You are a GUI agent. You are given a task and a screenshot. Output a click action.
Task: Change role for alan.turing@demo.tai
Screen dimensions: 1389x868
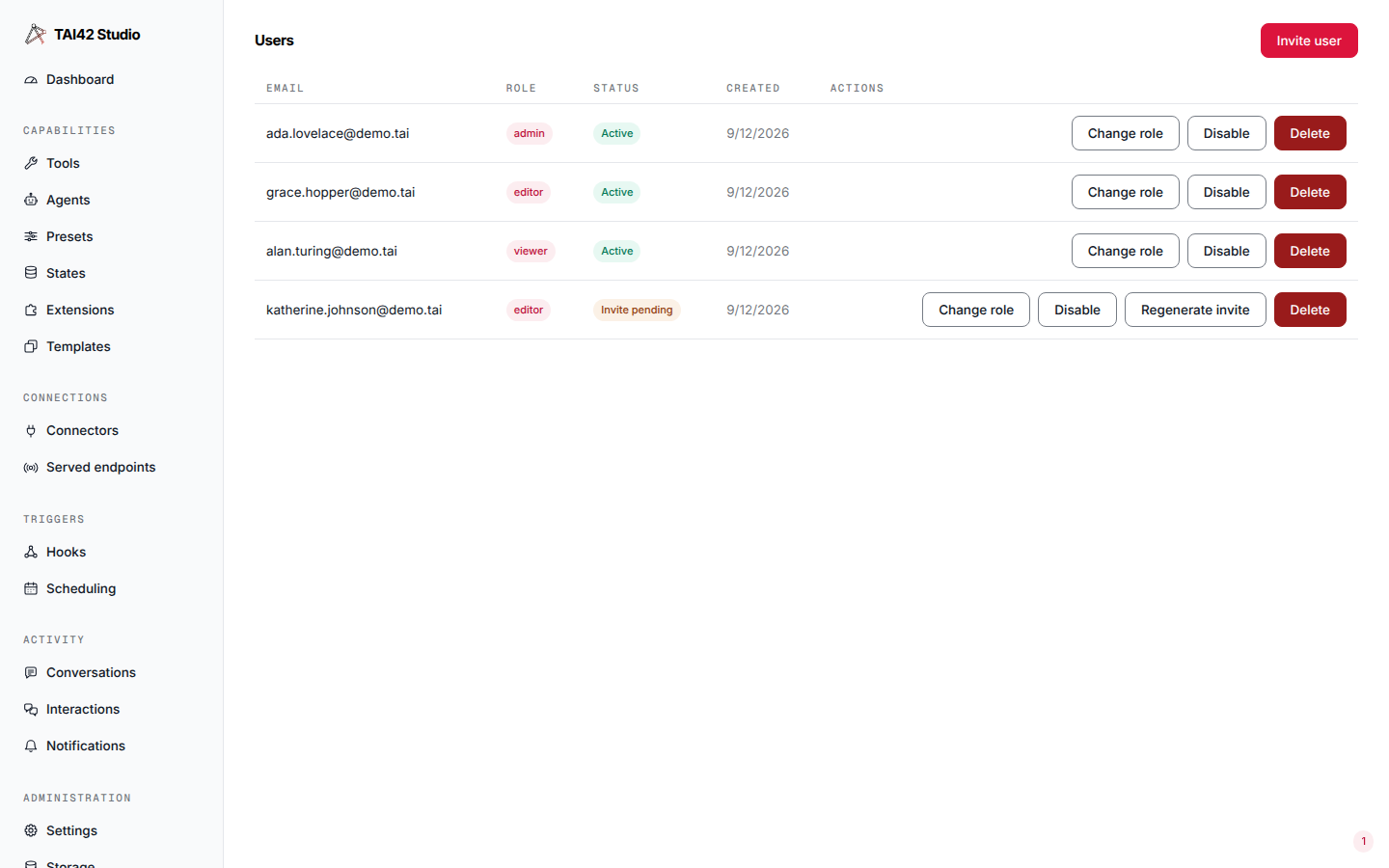1125,251
